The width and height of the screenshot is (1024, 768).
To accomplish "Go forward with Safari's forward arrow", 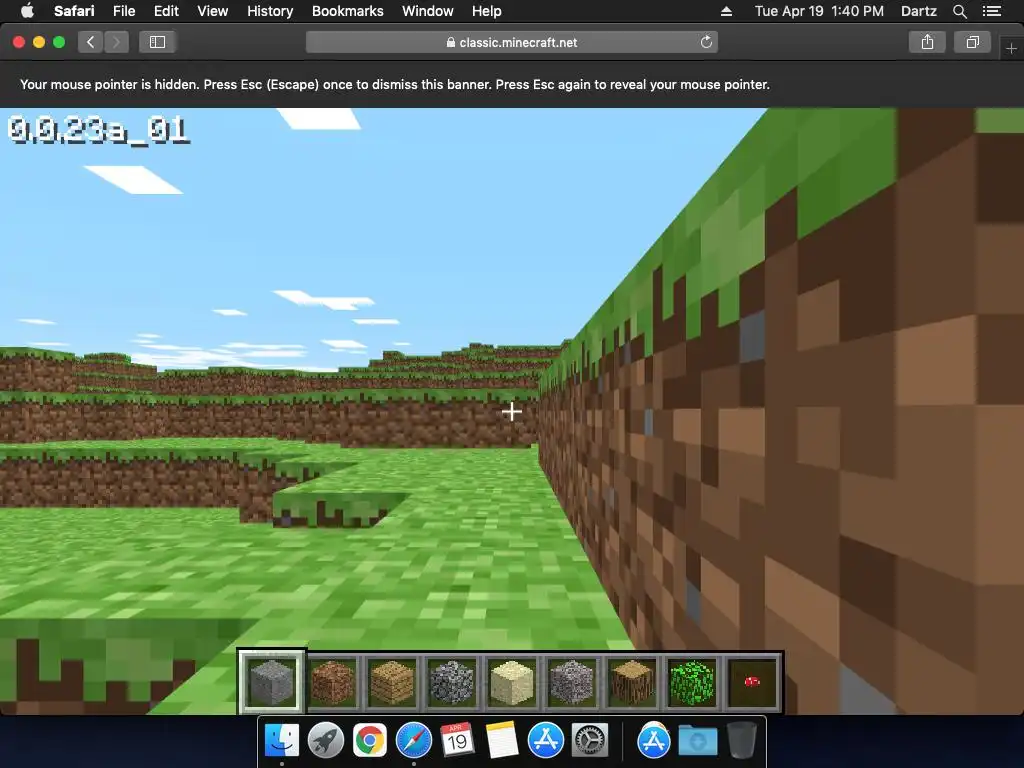I will [116, 42].
